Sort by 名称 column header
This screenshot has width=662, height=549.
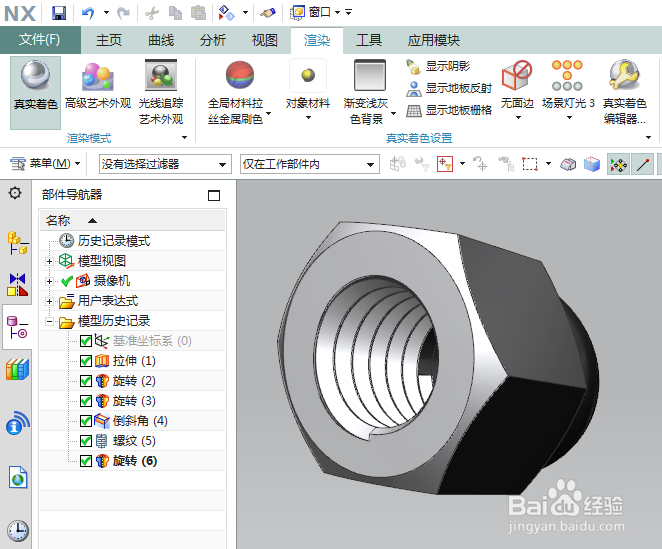point(133,220)
